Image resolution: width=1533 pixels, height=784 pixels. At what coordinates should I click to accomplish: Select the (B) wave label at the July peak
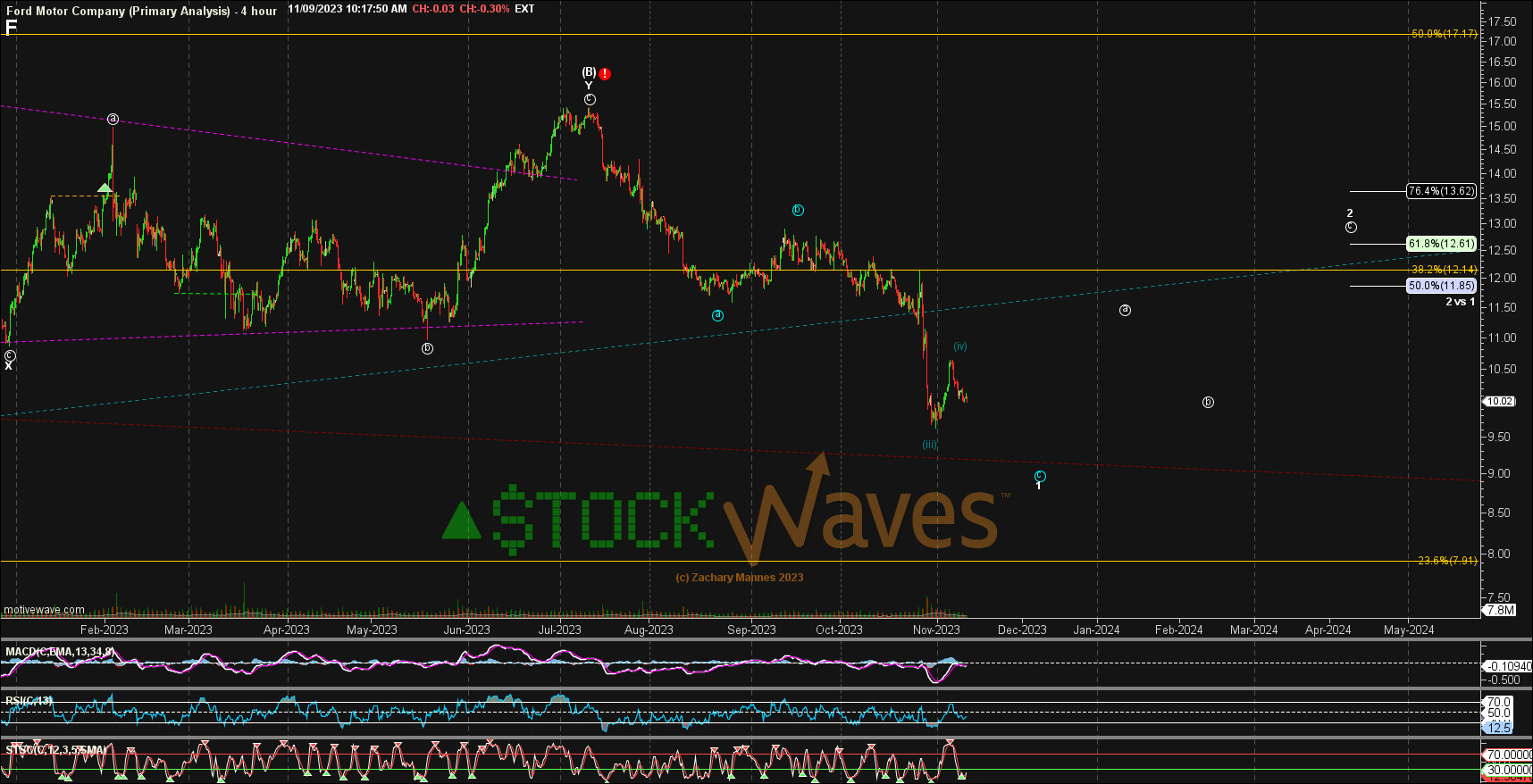click(589, 71)
